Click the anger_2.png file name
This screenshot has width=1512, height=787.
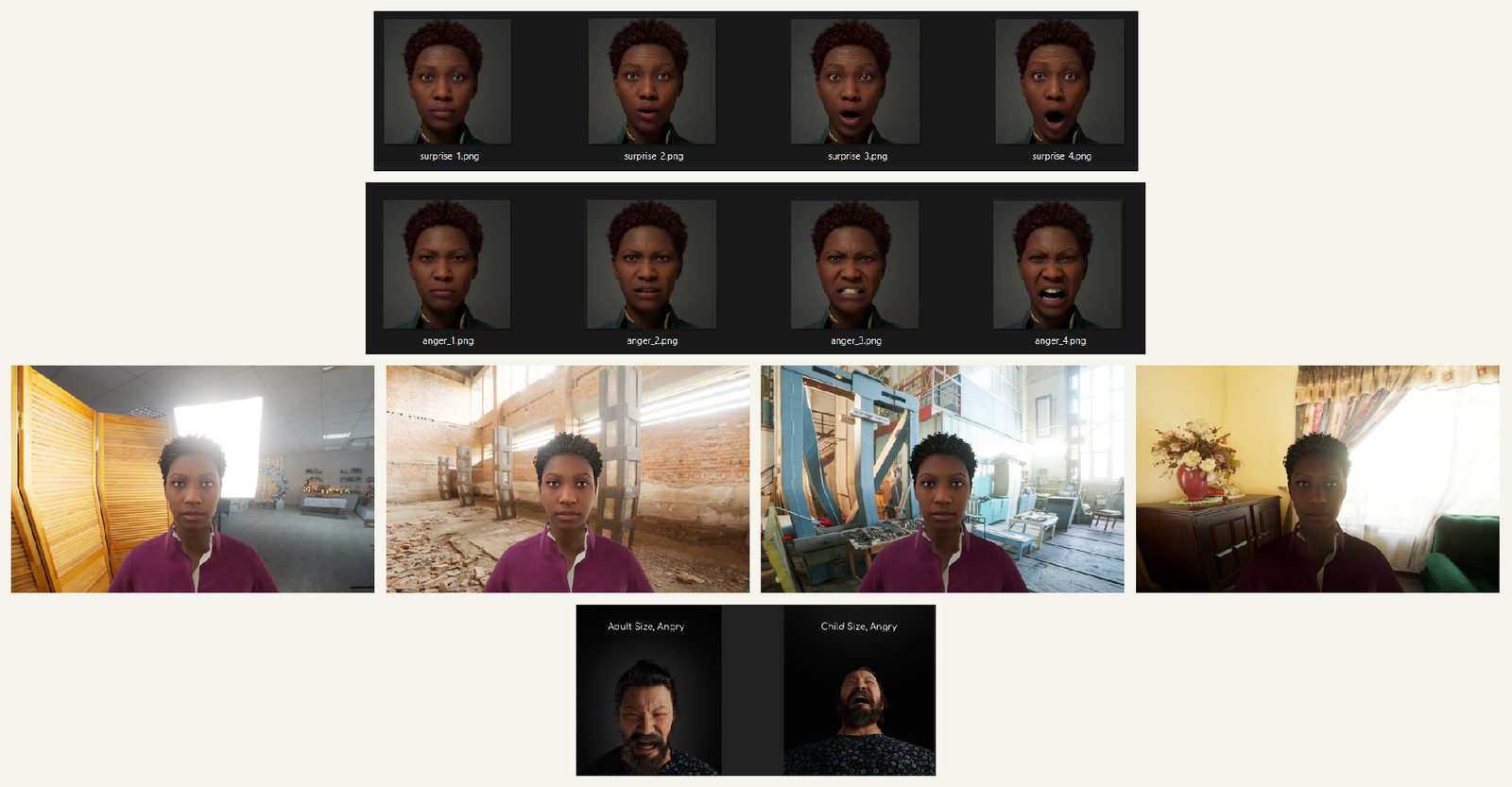pos(652,341)
